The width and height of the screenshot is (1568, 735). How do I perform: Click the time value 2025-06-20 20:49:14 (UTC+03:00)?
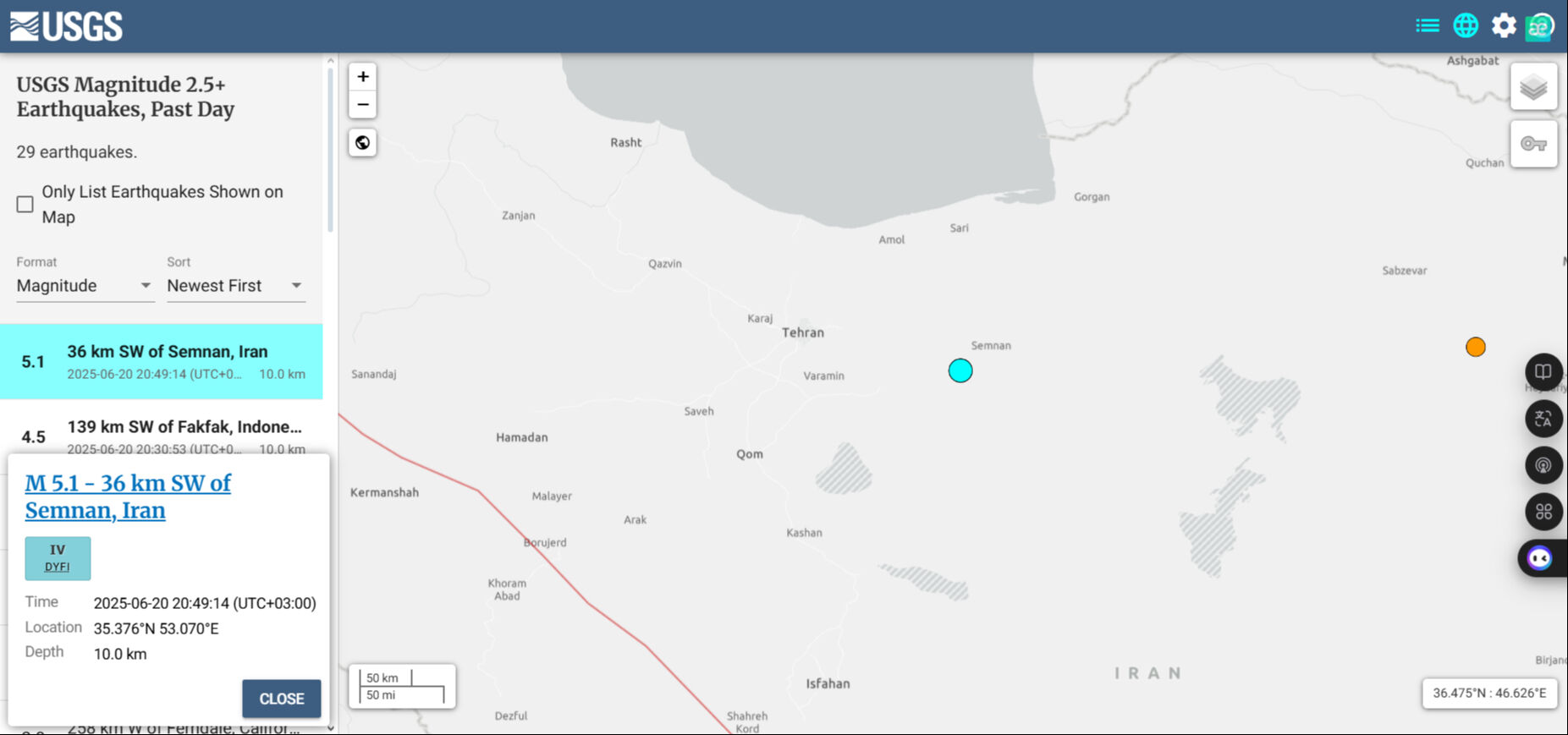(205, 603)
